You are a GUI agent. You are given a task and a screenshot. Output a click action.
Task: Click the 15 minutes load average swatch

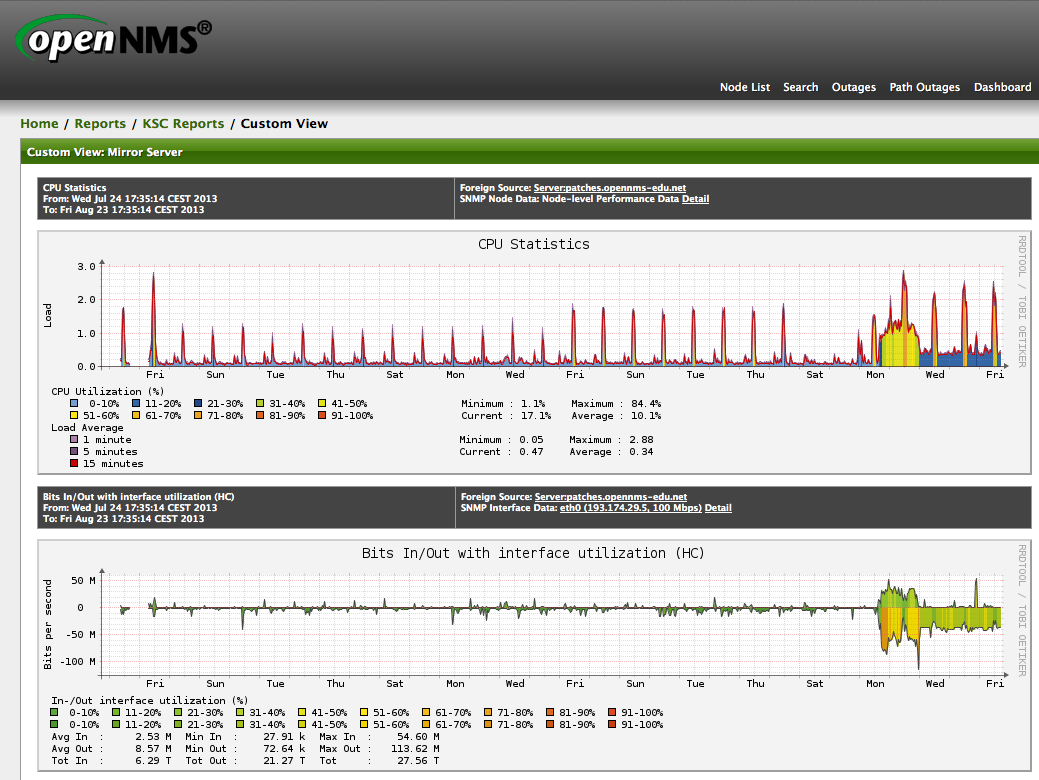click(x=73, y=463)
